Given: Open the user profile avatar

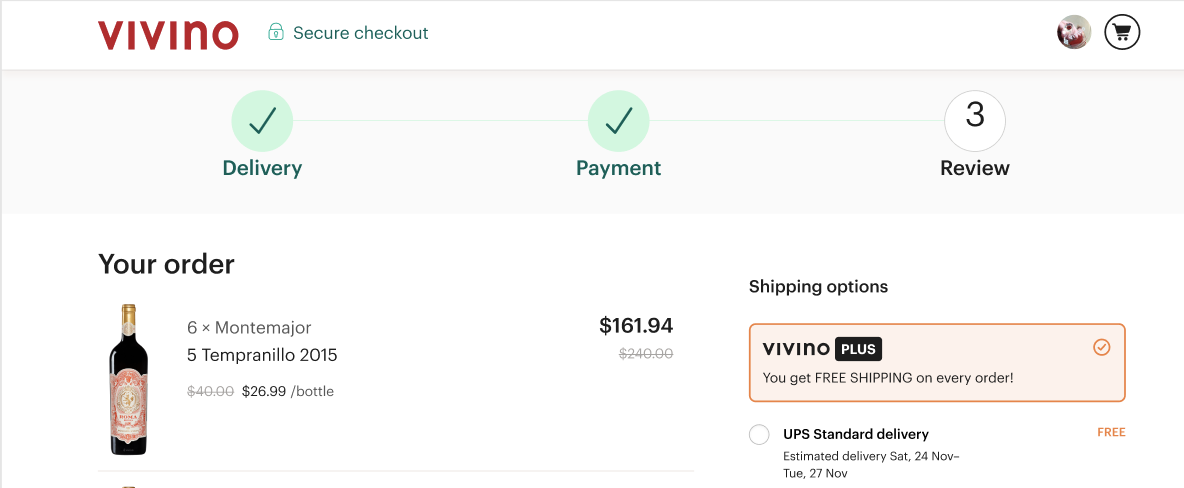Looking at the screenshot, I should coord(1074,33).
